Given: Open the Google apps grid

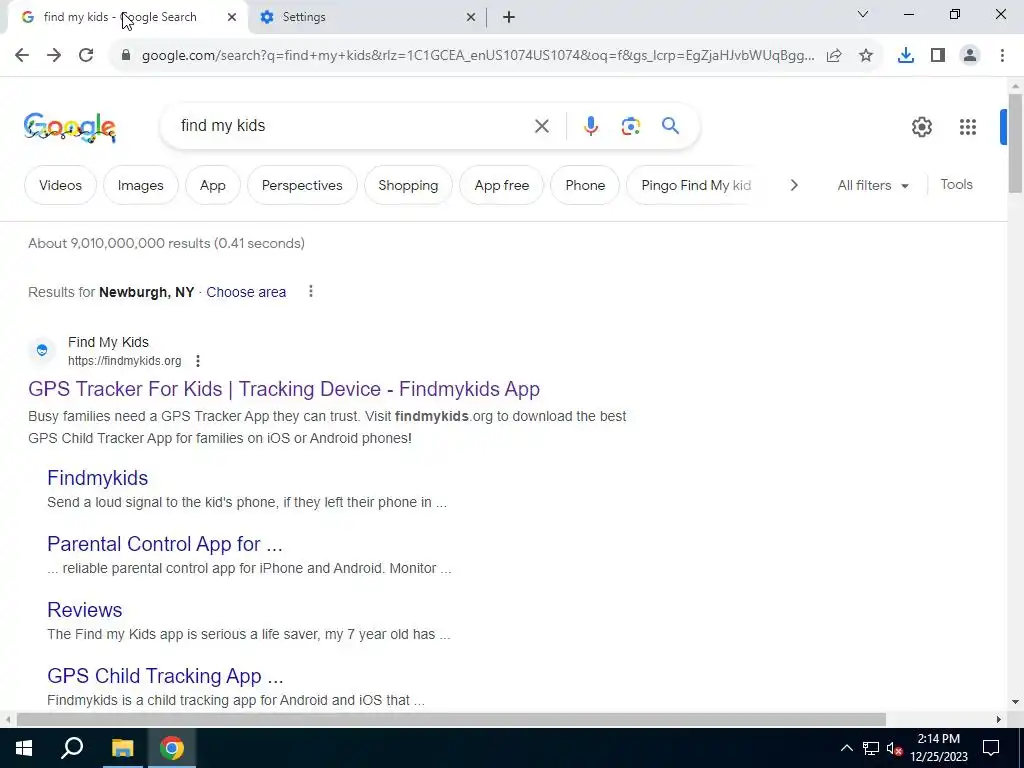Looking at the screenshot, I should 968,127.
